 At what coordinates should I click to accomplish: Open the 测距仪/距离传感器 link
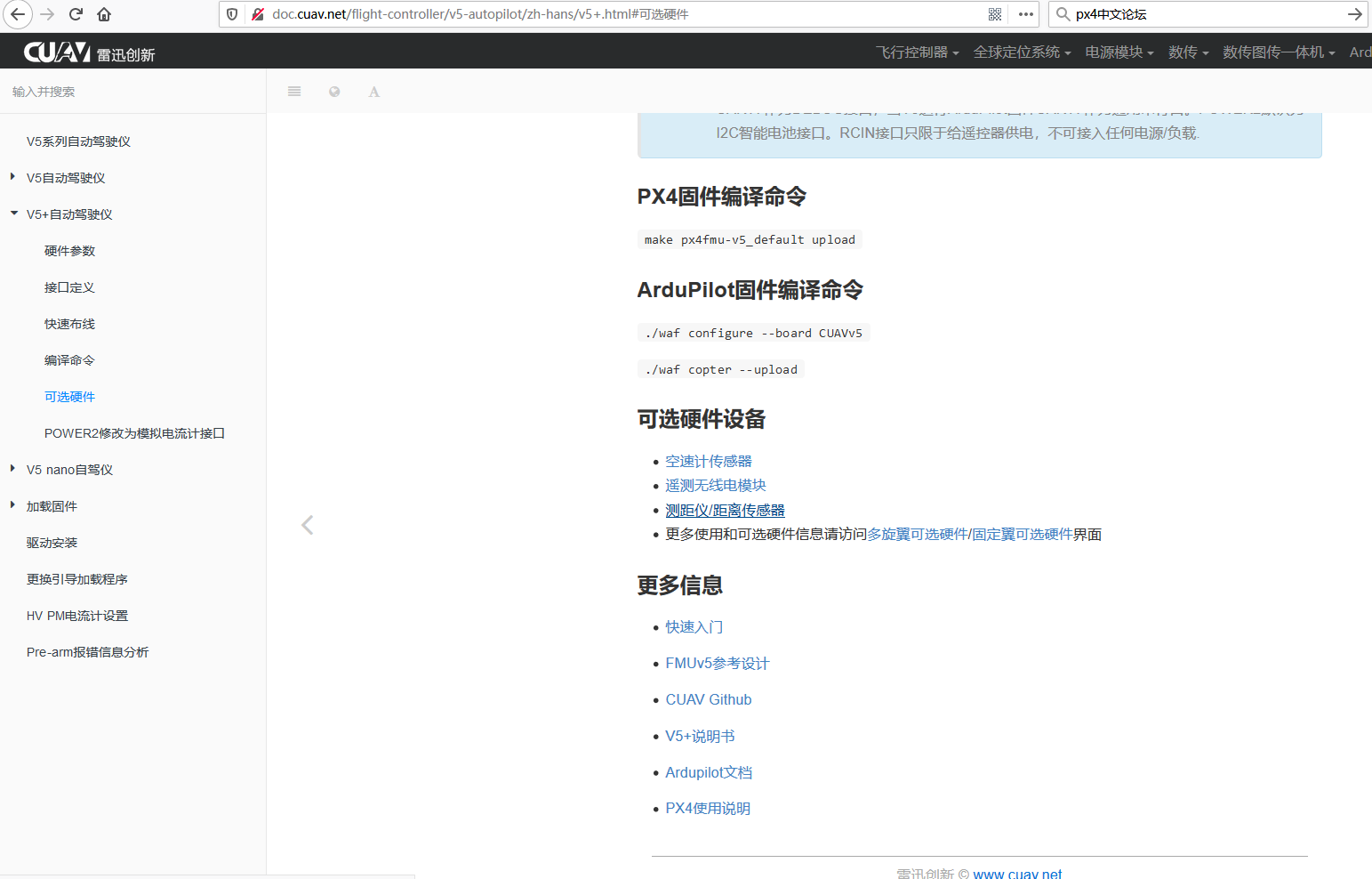(725, 510)
